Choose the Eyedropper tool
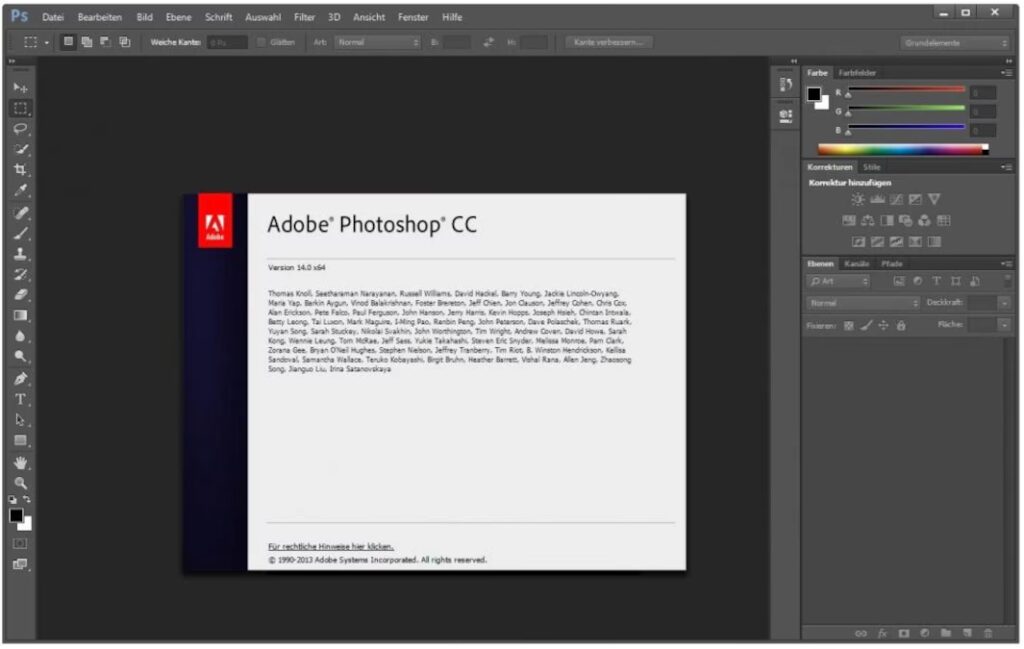This screenshot has height=649, width=1024. (x=20, y=191)
